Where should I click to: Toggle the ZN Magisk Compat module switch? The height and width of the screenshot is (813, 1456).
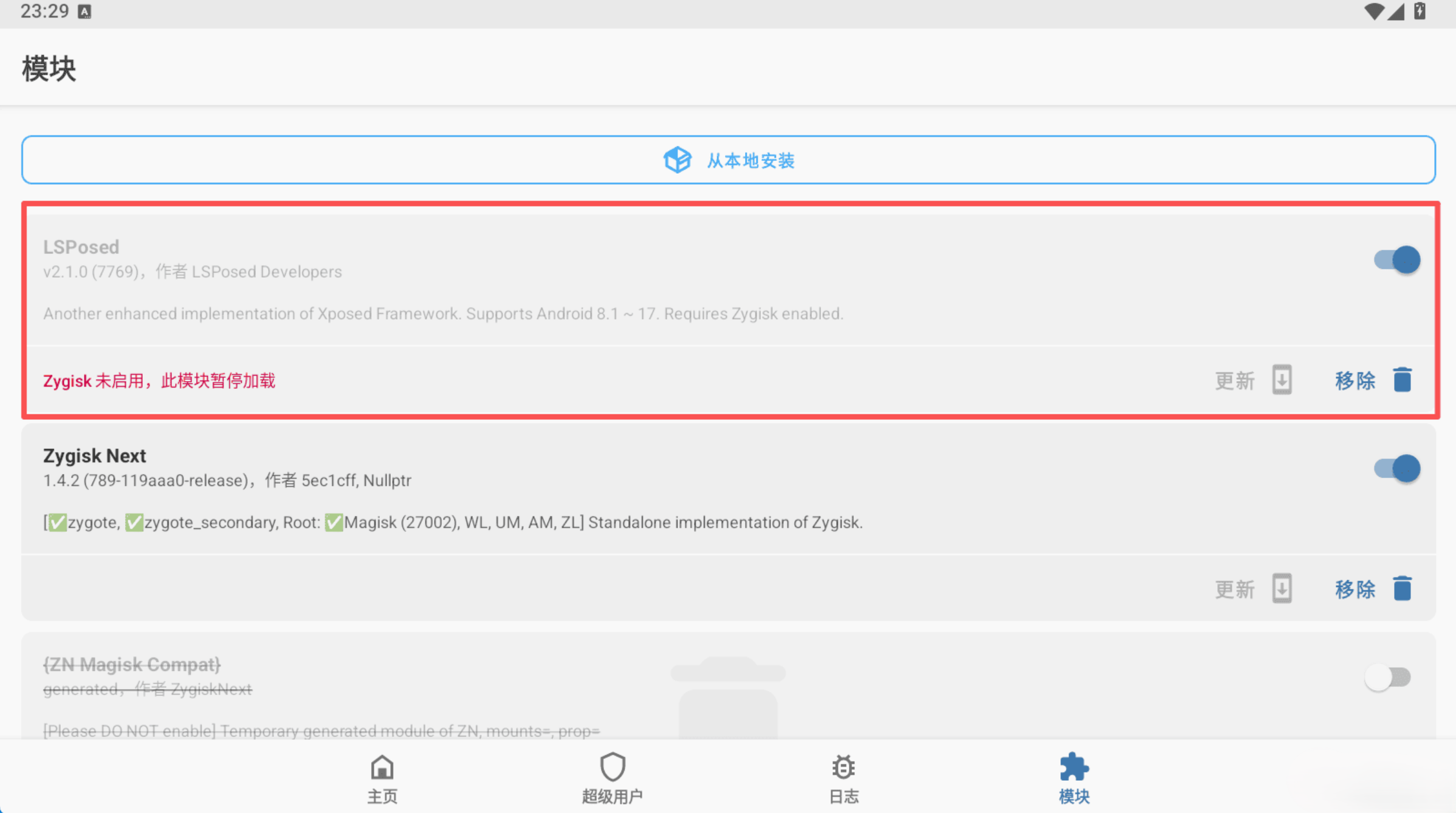click(1387, 677)
